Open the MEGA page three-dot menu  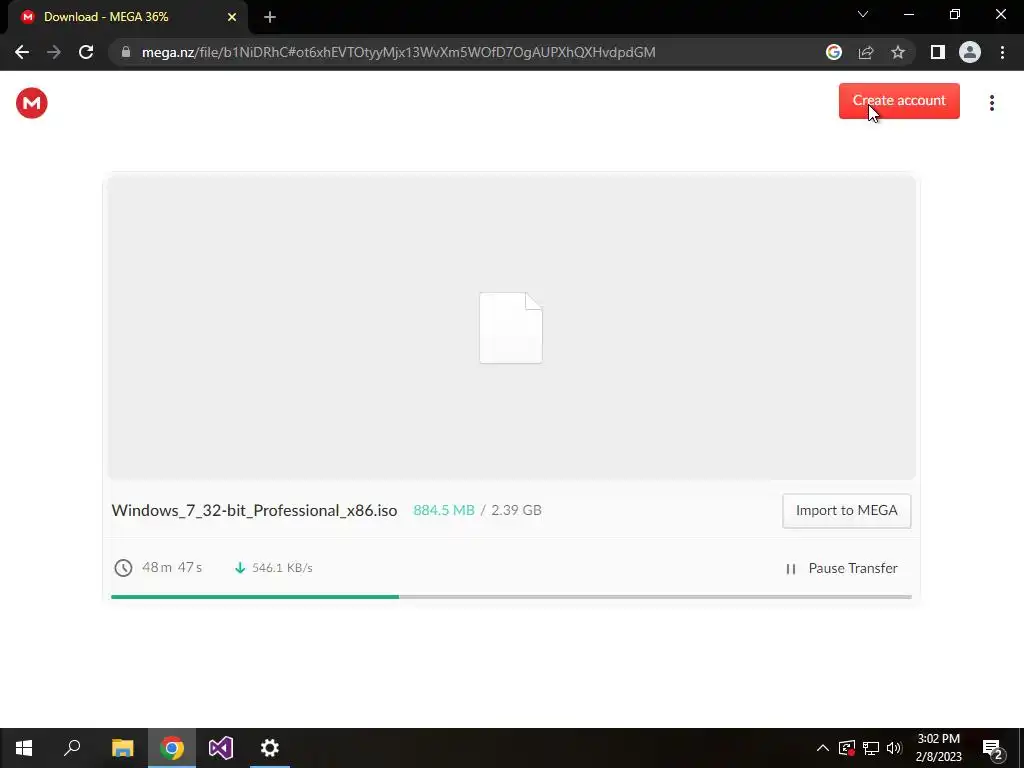click(x=991, y=103)
